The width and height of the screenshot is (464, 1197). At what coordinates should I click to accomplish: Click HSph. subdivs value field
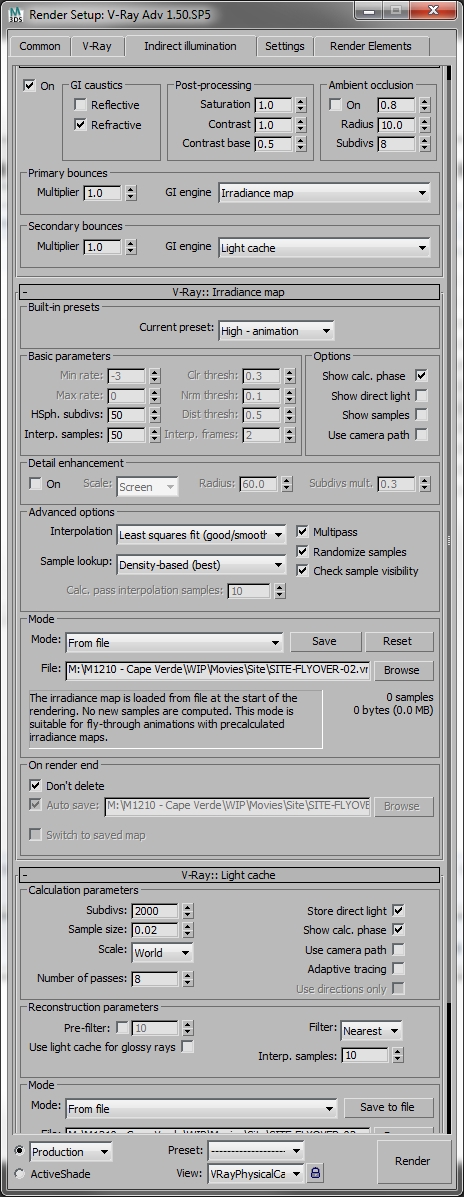pyautogui.click(x=127, y=415)
